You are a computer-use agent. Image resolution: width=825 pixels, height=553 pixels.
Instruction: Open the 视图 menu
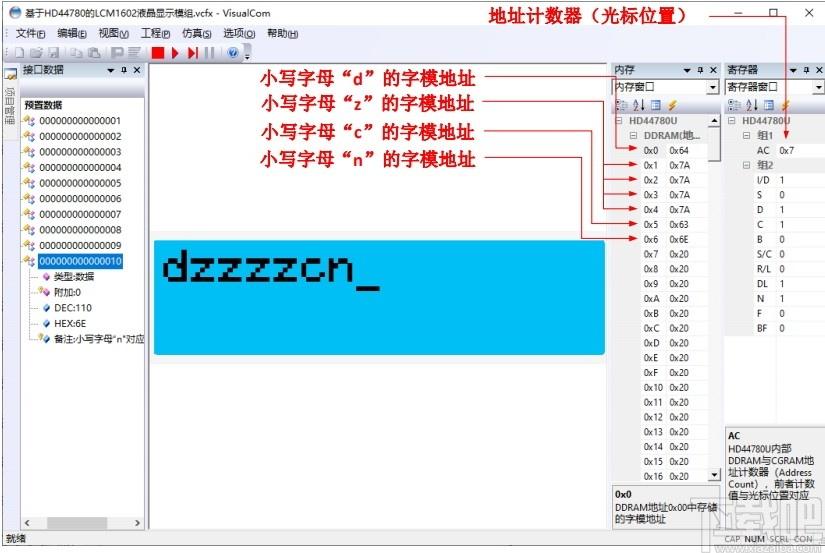click(x=113, y=34)
